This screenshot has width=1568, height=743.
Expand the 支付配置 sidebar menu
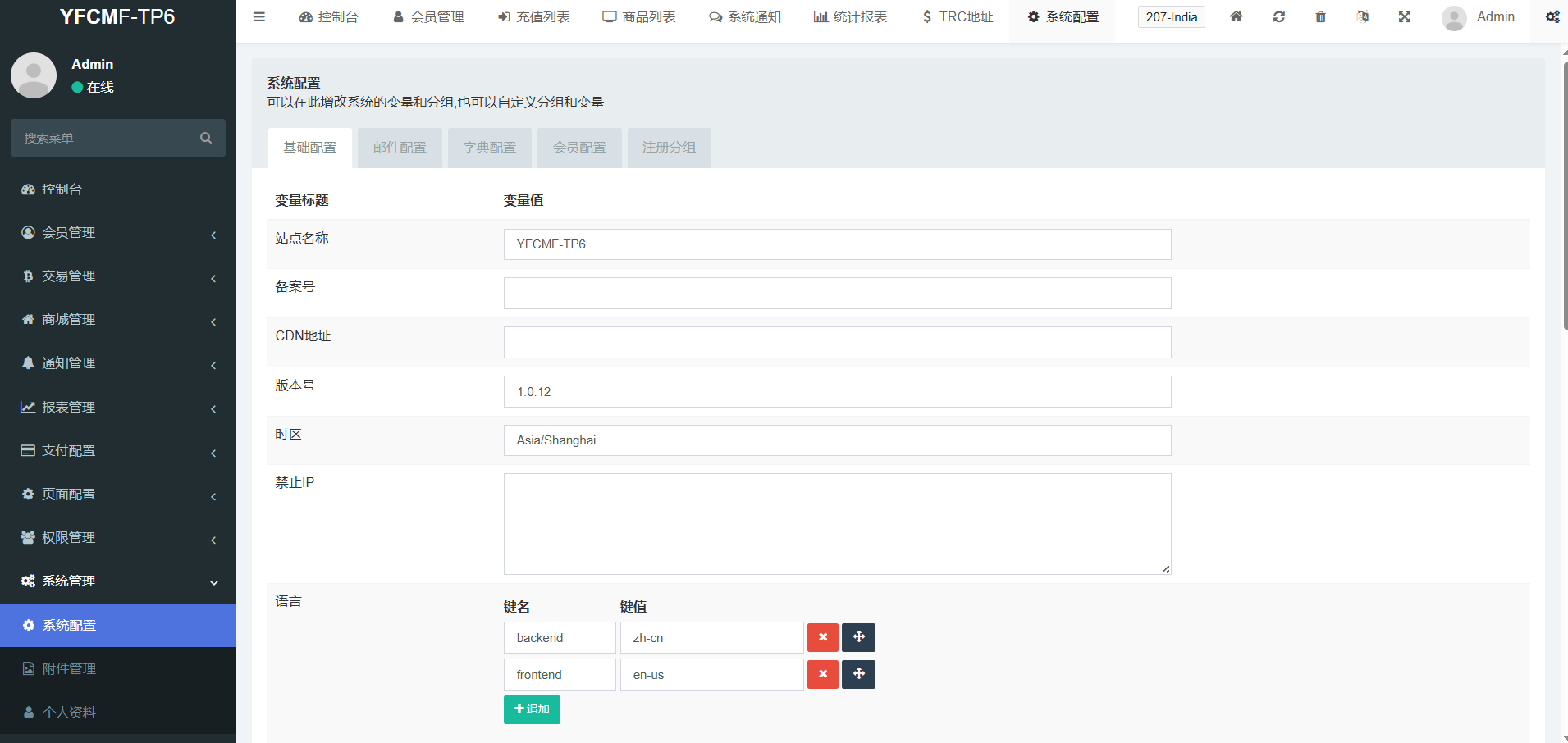pyautogui.click(x=118, y=451)
